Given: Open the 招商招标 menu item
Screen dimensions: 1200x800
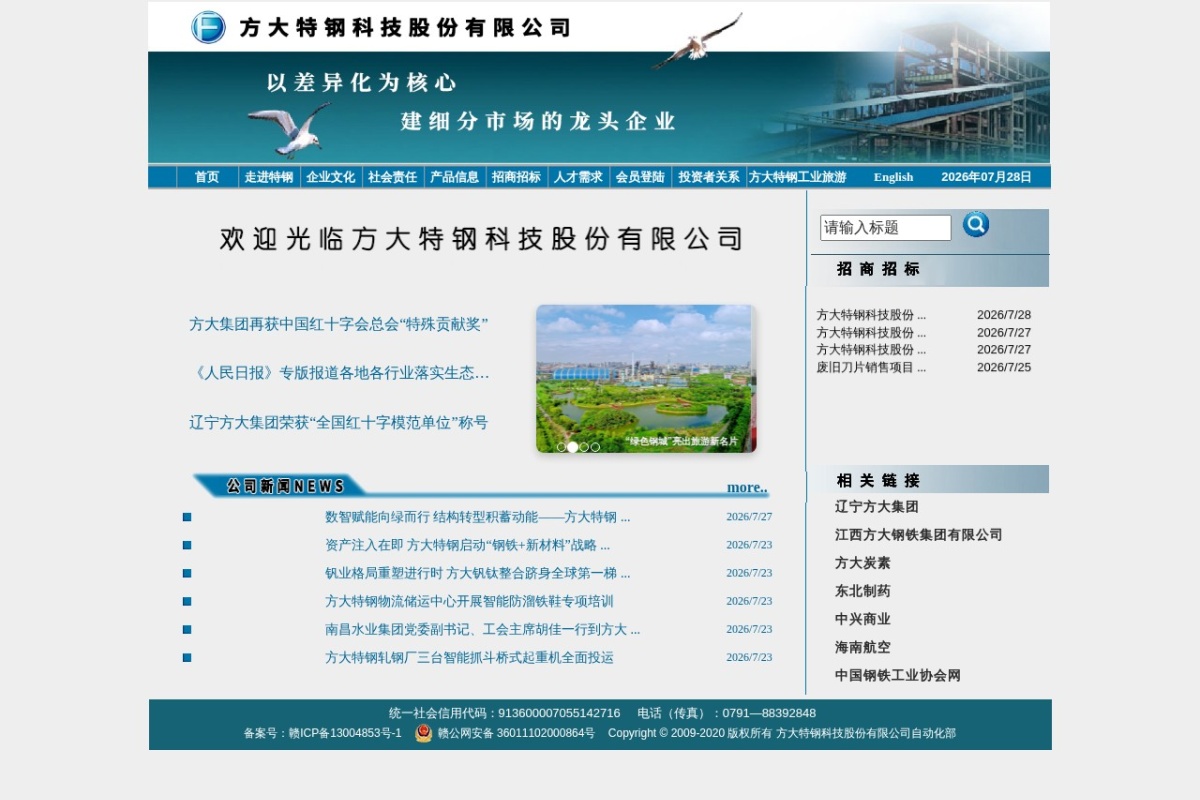Looking at the screenshot, I should (516, 177).
